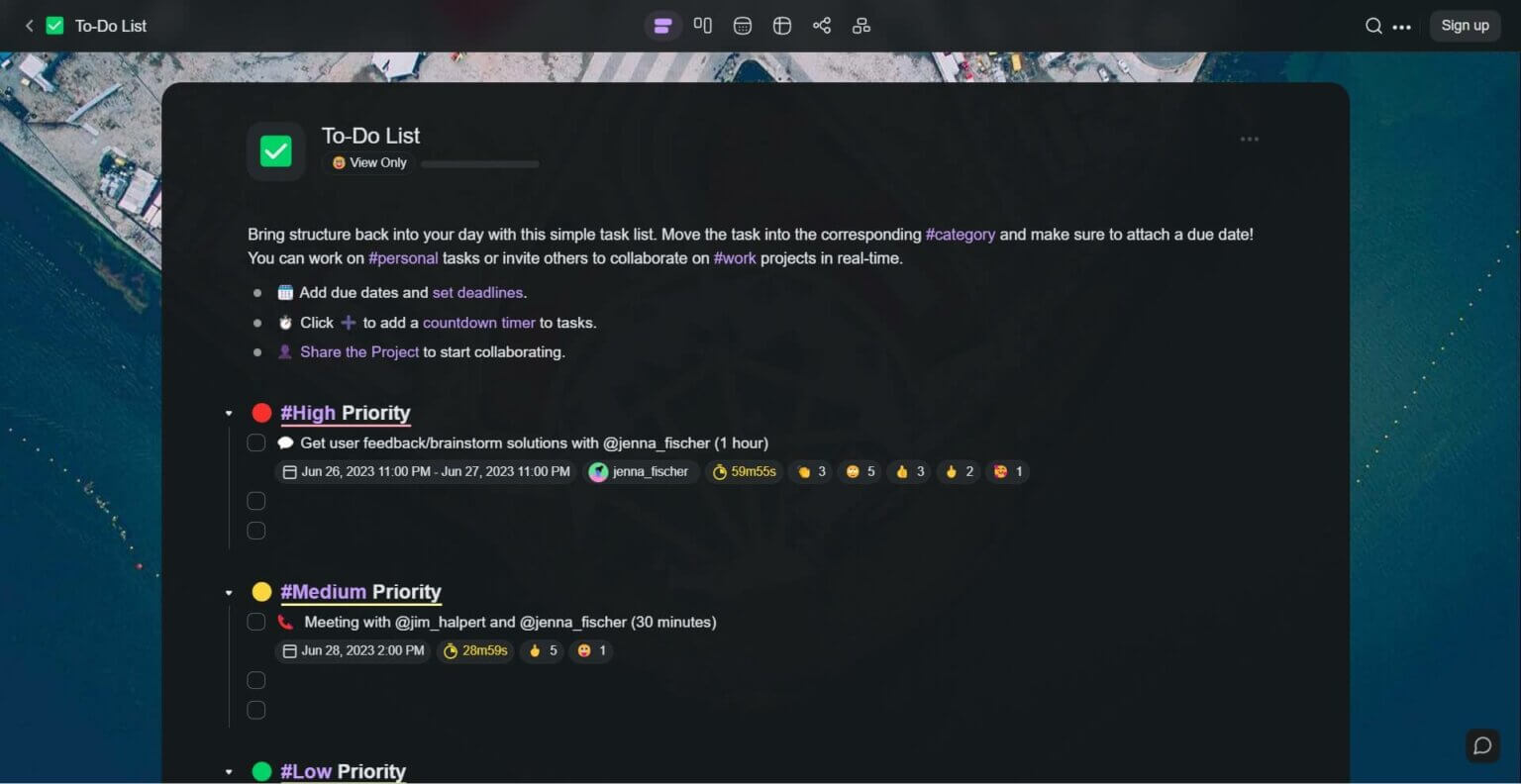The width and height of the screenshot is (1521, 784).
Task: Collapse the #High Priority section
Action: click(229, 414)
